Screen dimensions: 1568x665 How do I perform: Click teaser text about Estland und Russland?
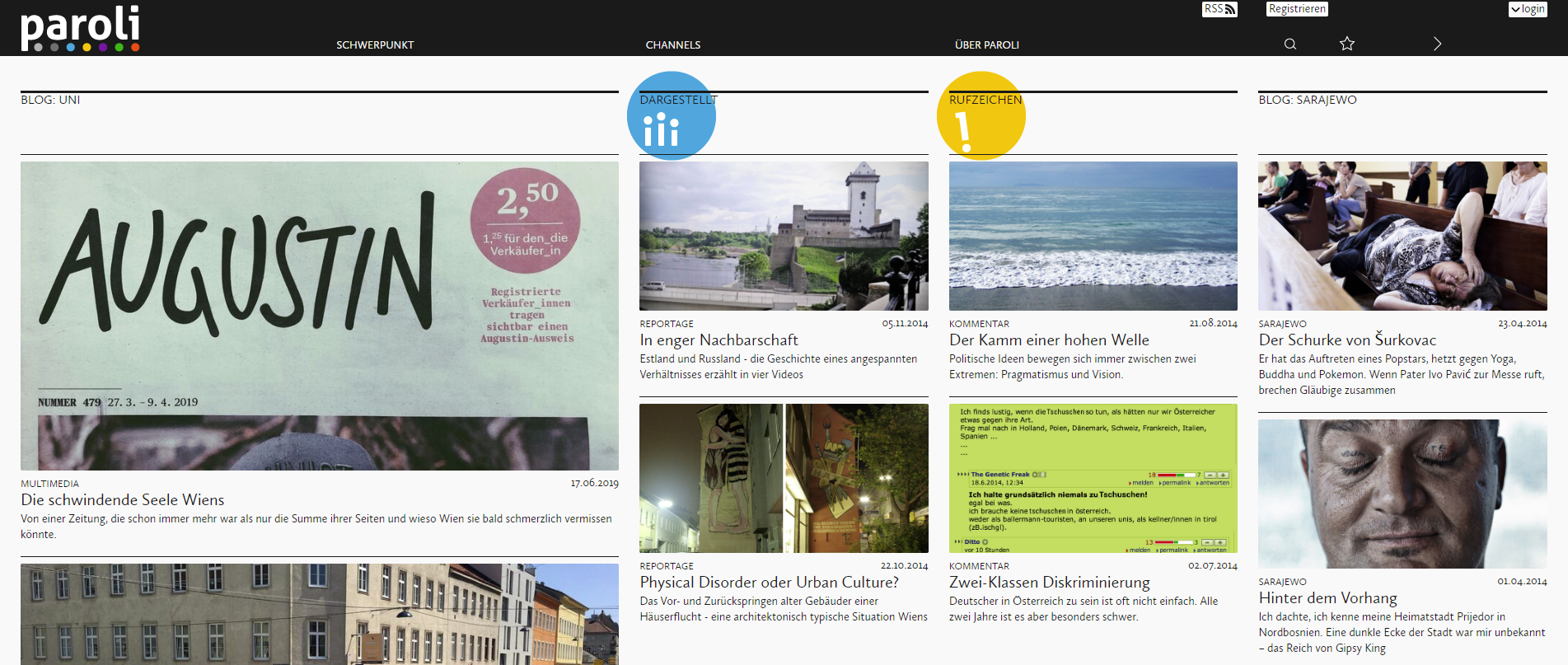[779, 367]
